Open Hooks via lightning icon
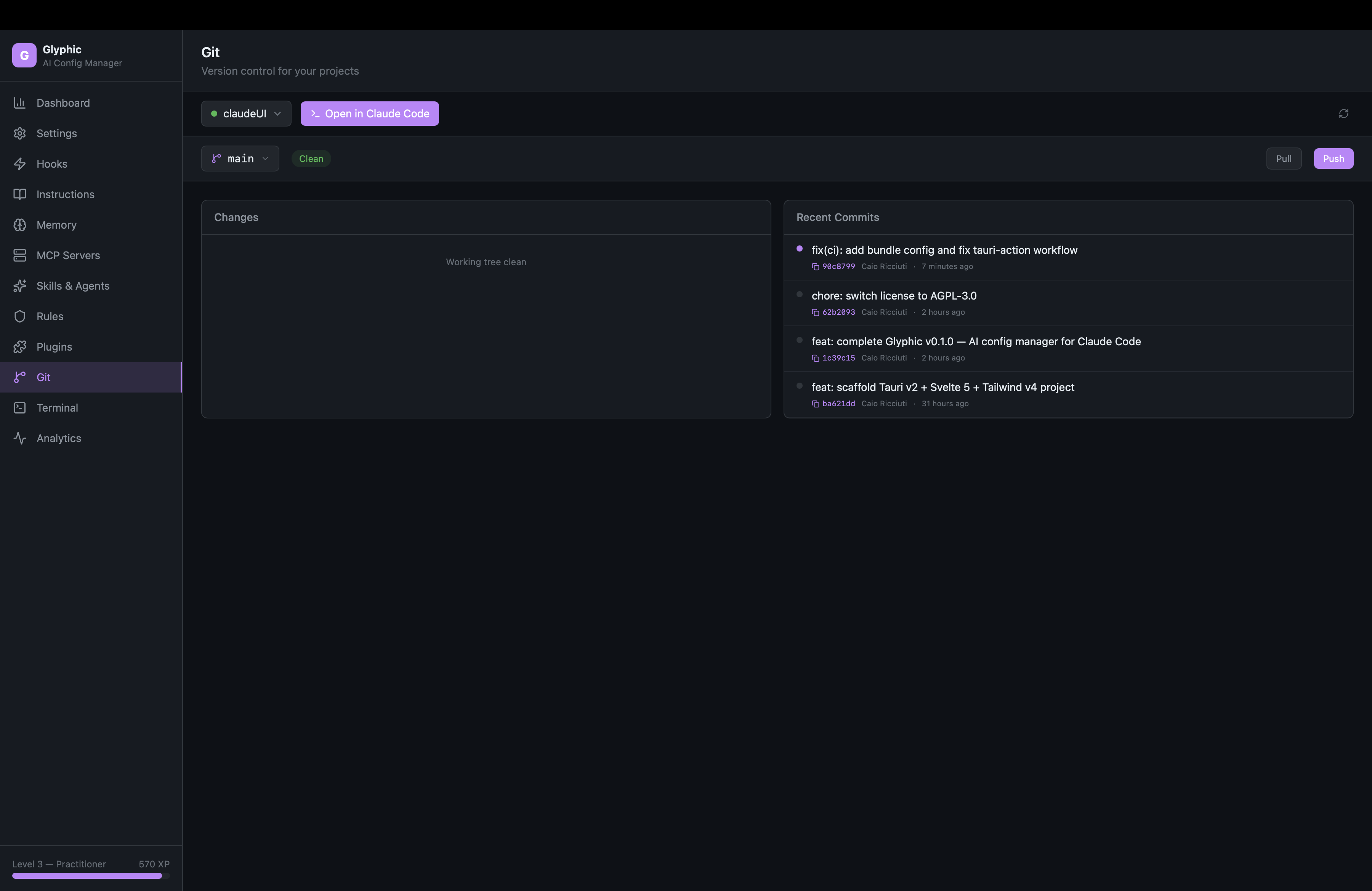Screen dimensions: 1372x891 [20, 164]
